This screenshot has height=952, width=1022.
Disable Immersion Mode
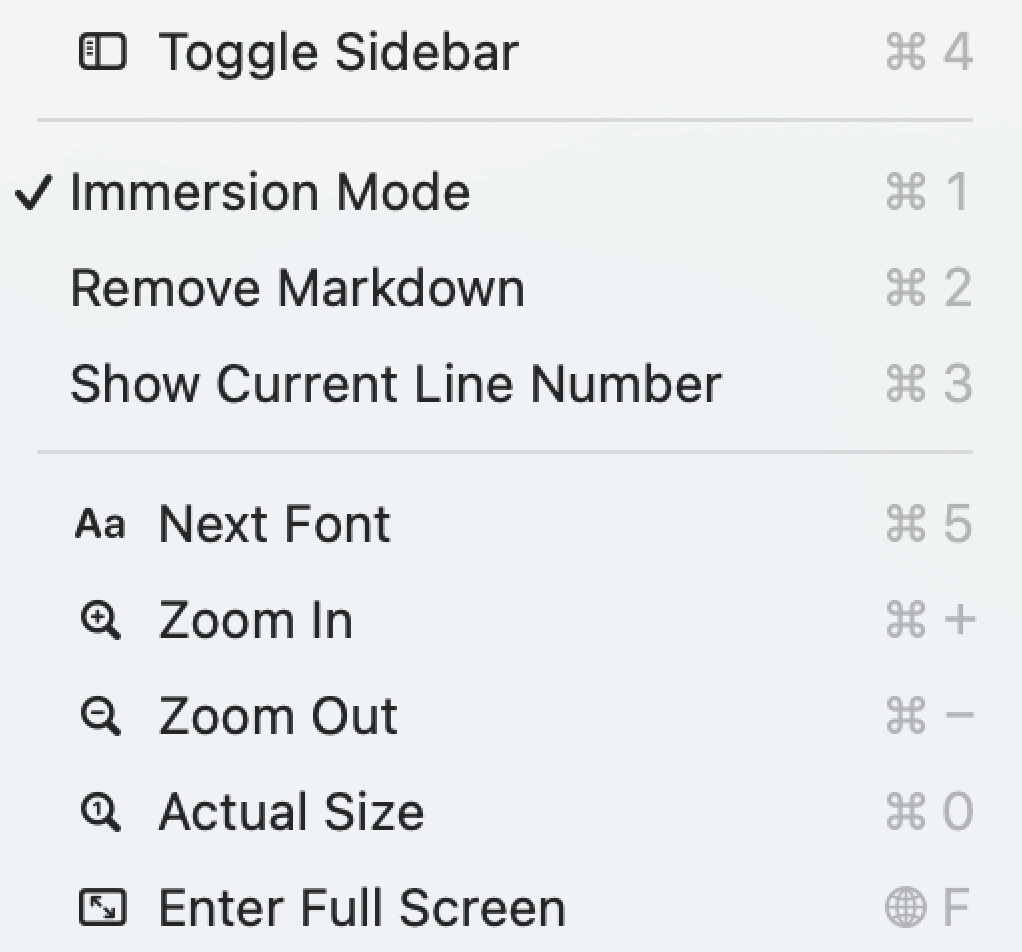[x=270, y=191]
